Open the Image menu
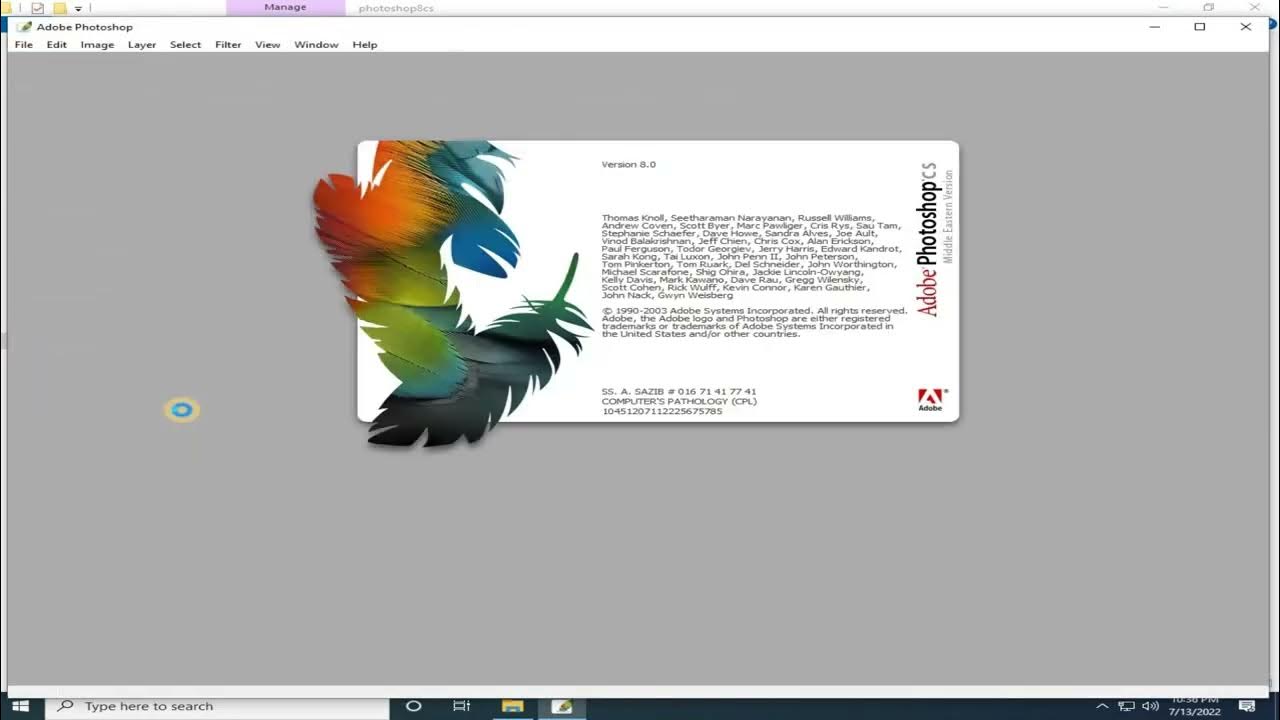This screenshot has width=1280, height=720. point(97,45)
